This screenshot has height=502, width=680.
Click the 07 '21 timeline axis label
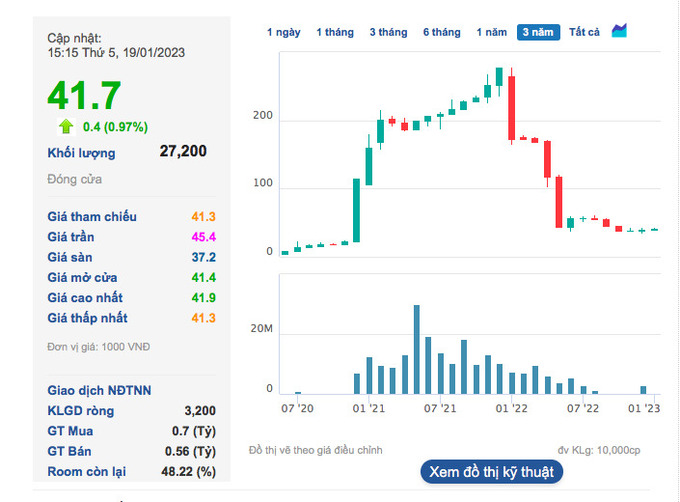440,408
